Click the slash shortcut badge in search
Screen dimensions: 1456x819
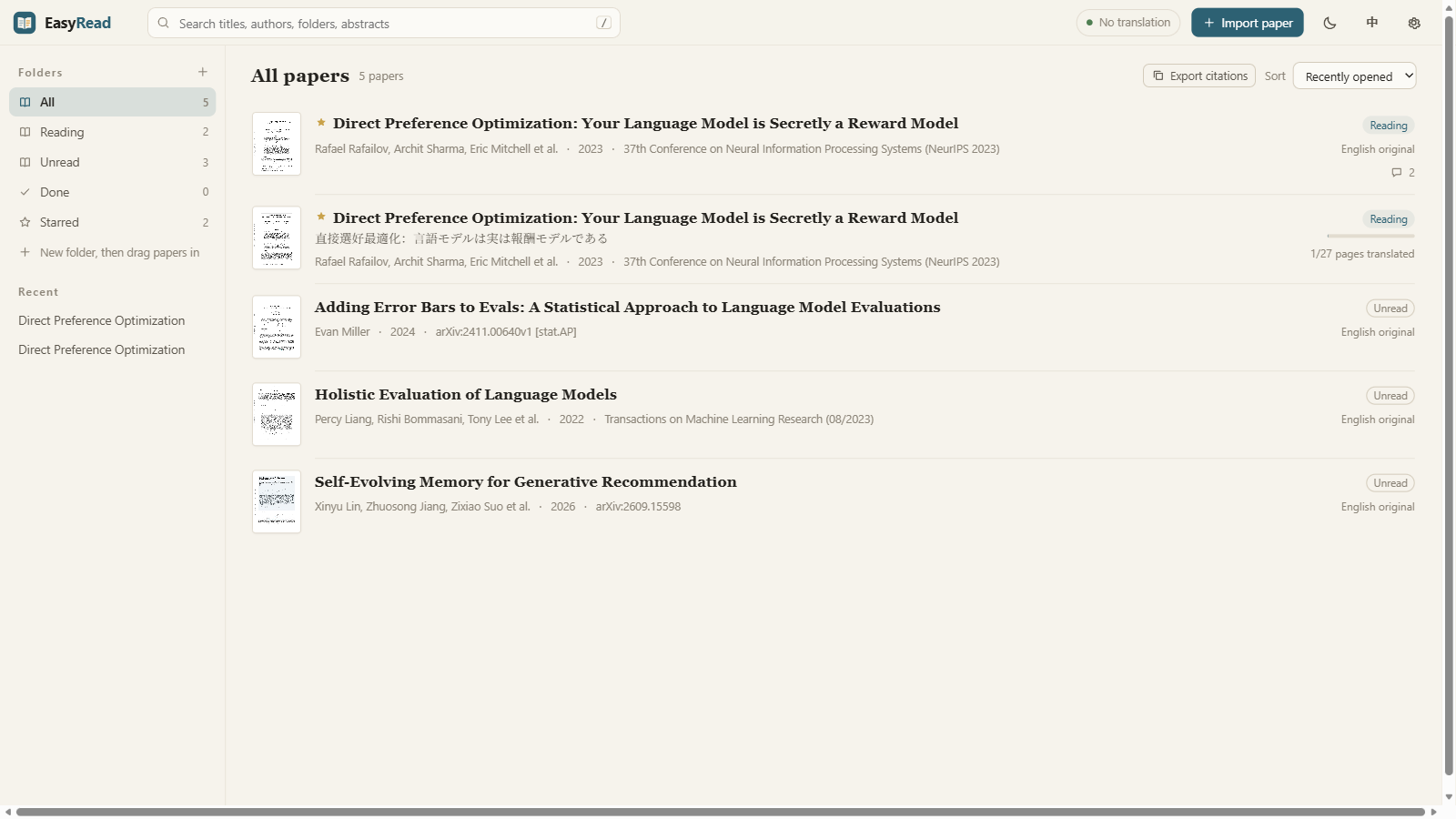[x=603, y=23]
